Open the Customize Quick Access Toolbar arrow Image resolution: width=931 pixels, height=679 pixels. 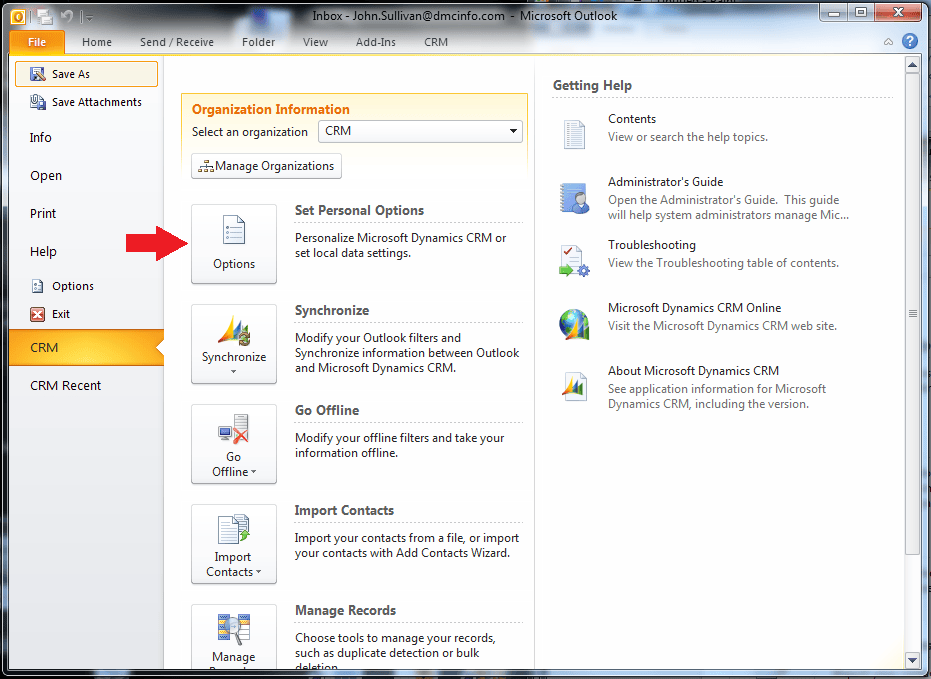[88, 18]
